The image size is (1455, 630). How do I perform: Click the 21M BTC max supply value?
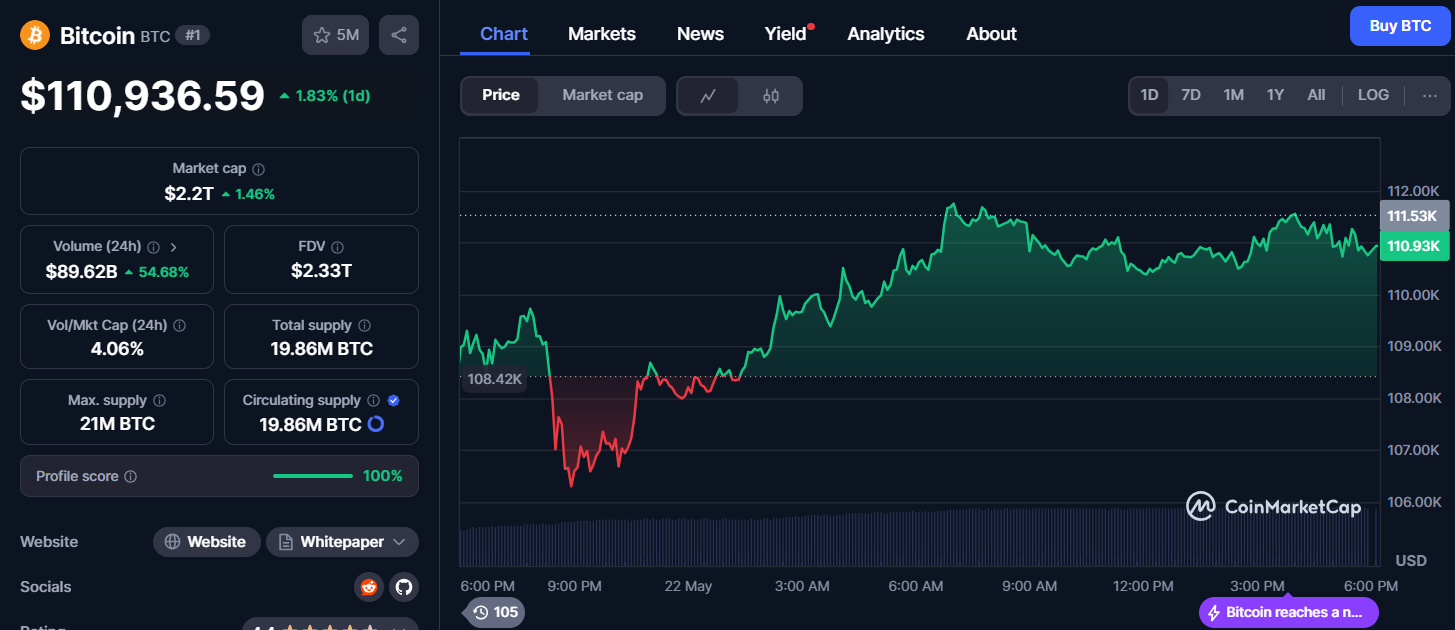coord(117,424)
